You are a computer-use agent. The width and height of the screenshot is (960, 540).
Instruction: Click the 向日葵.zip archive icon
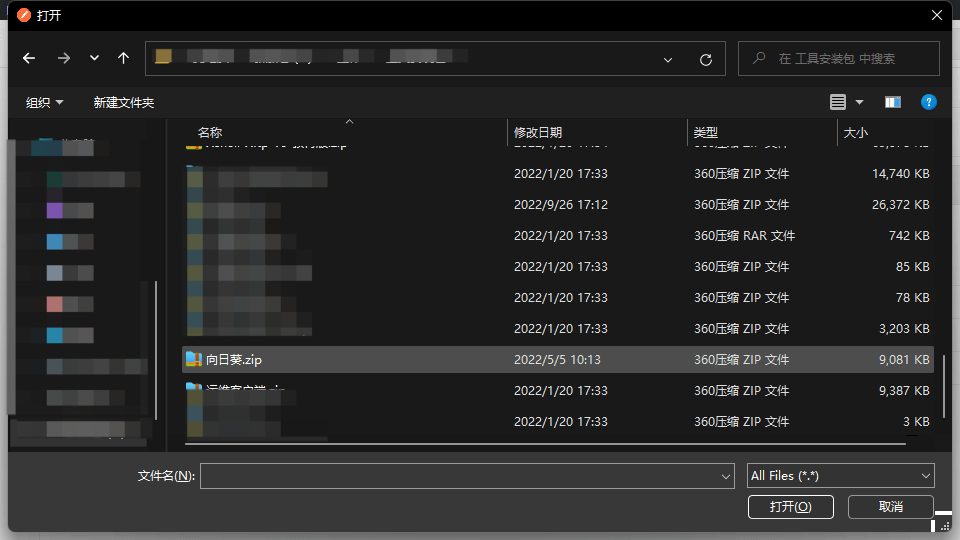tap(194, 359)
